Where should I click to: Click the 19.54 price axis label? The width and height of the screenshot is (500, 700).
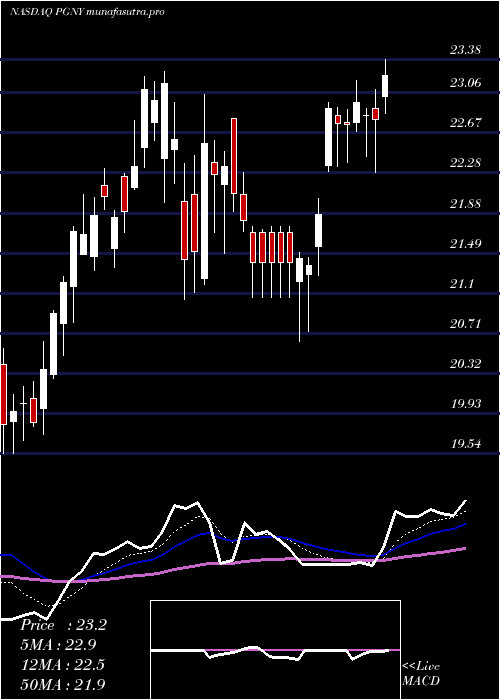466,444
